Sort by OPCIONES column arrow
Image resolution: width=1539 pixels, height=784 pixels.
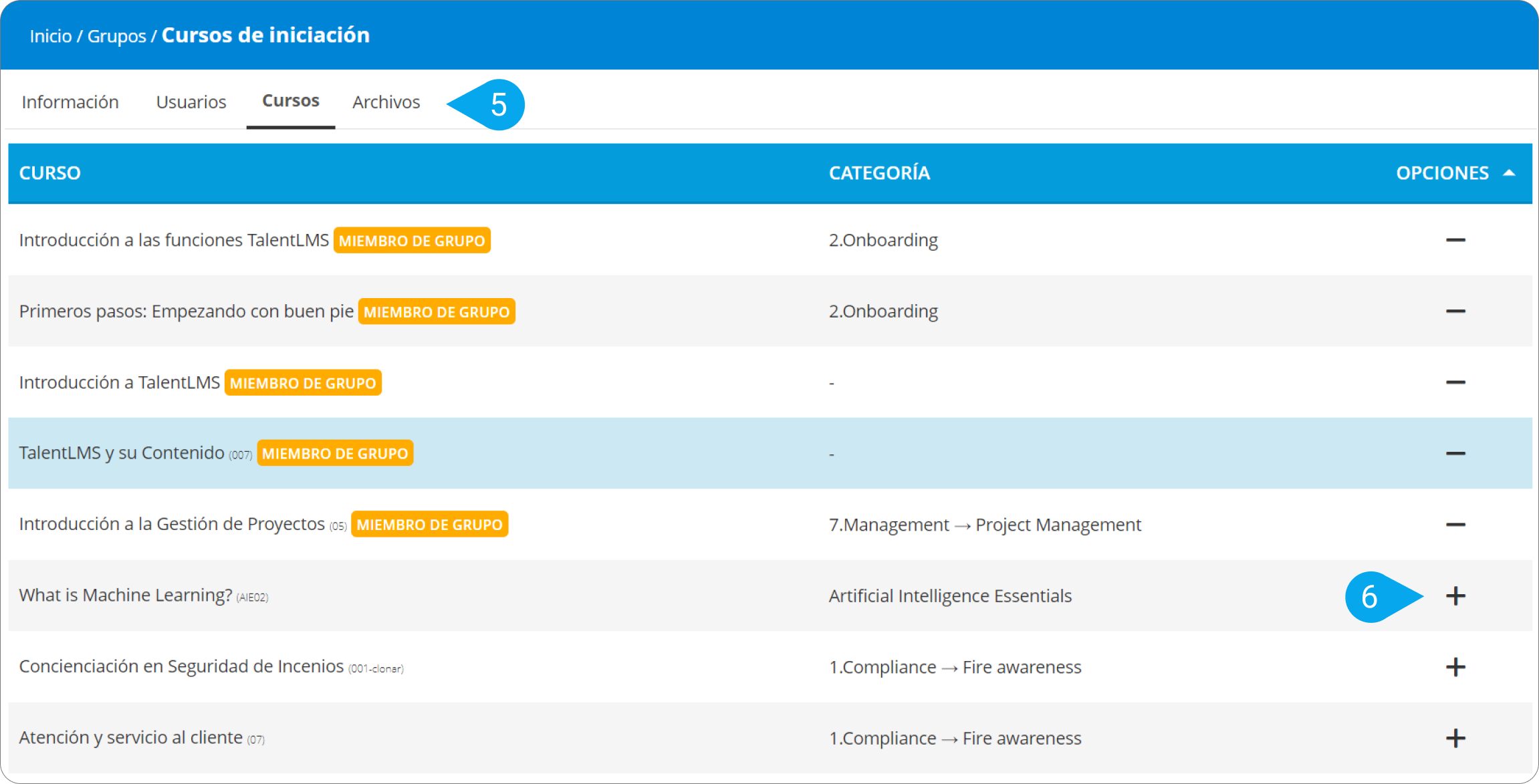pos(1508,173)
